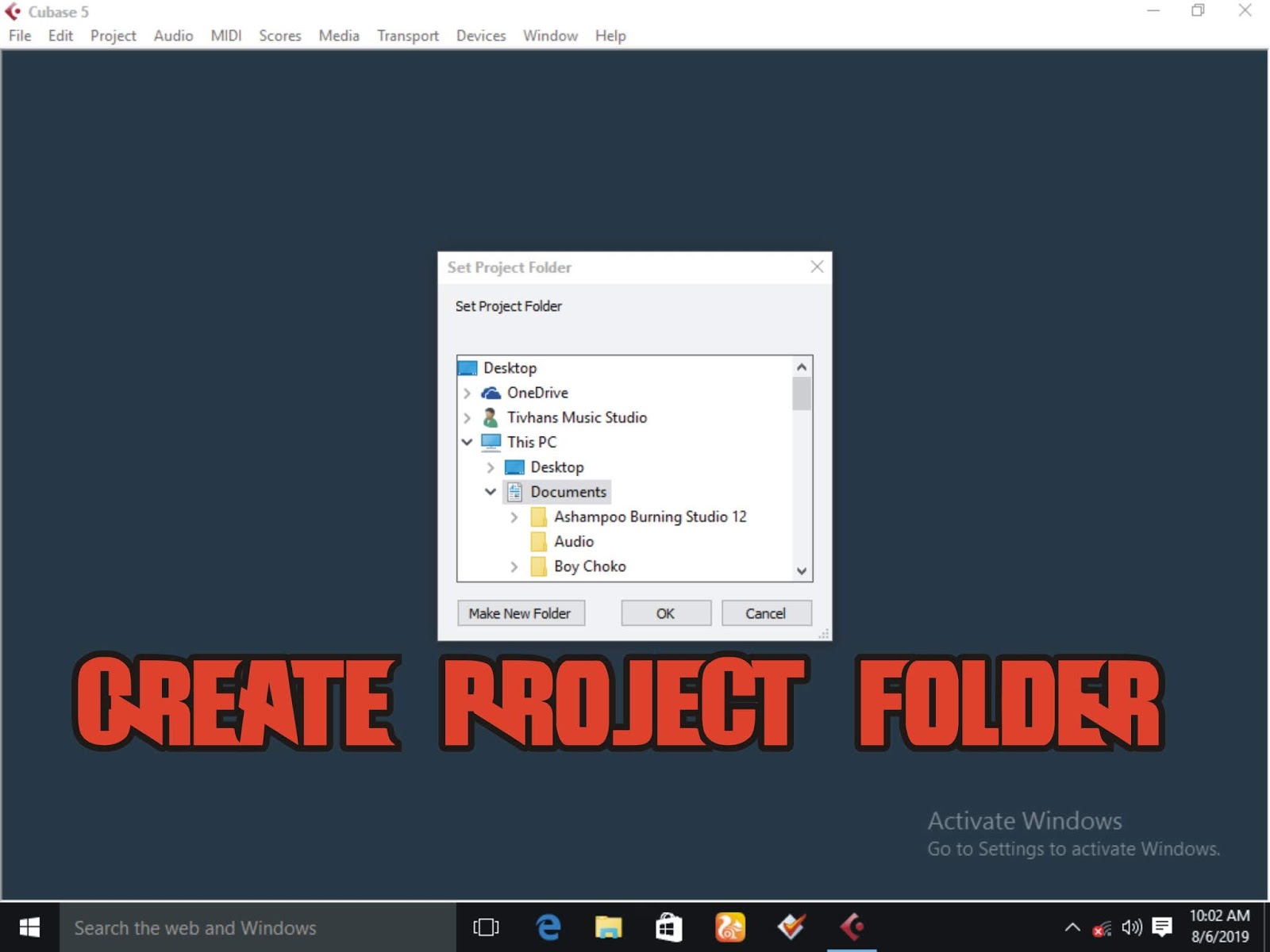
Task: Select Desktop under This PC
Action: (557, 467)
